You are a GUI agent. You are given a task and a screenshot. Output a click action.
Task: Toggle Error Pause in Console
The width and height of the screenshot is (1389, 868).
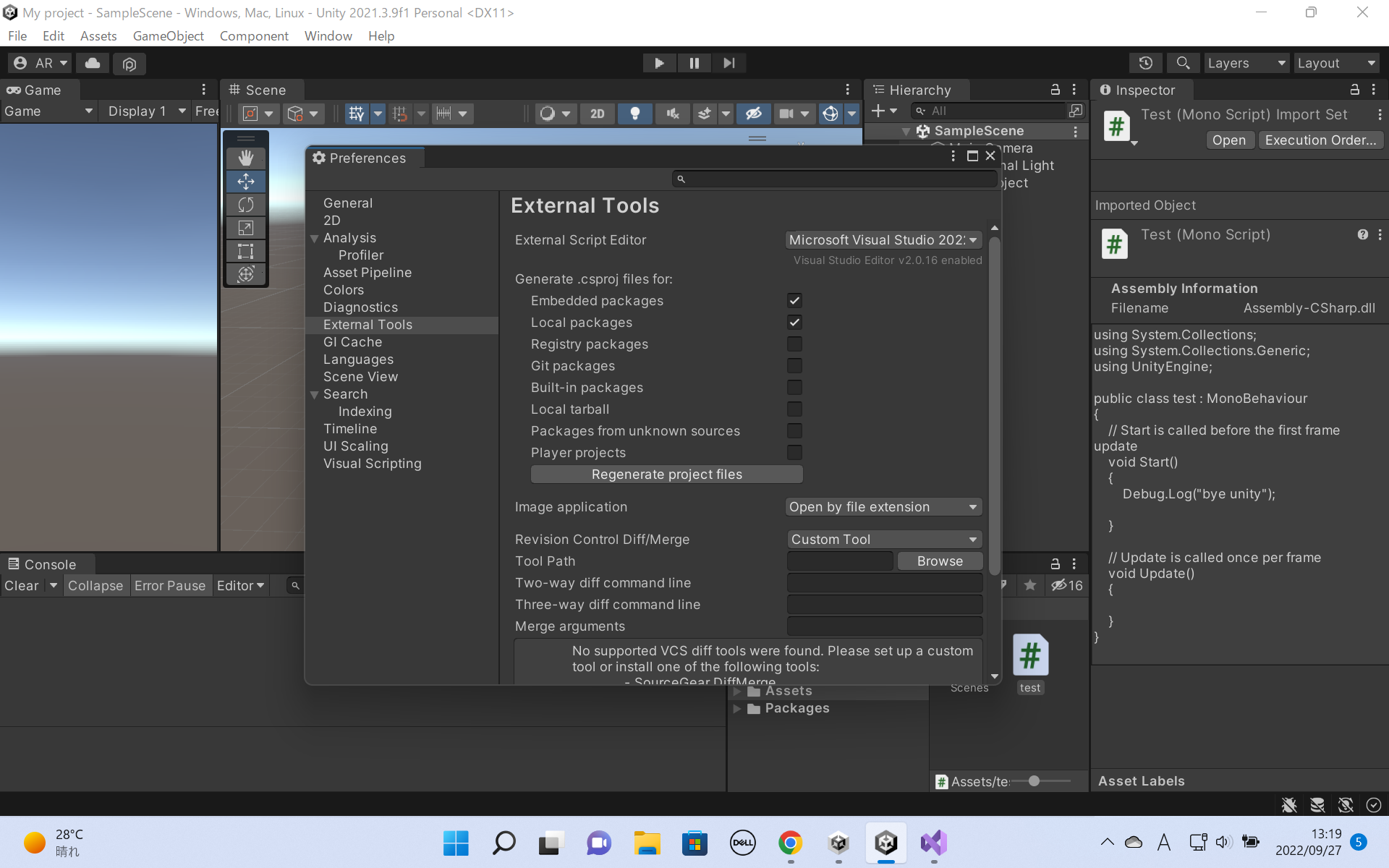tap(170, 585)
